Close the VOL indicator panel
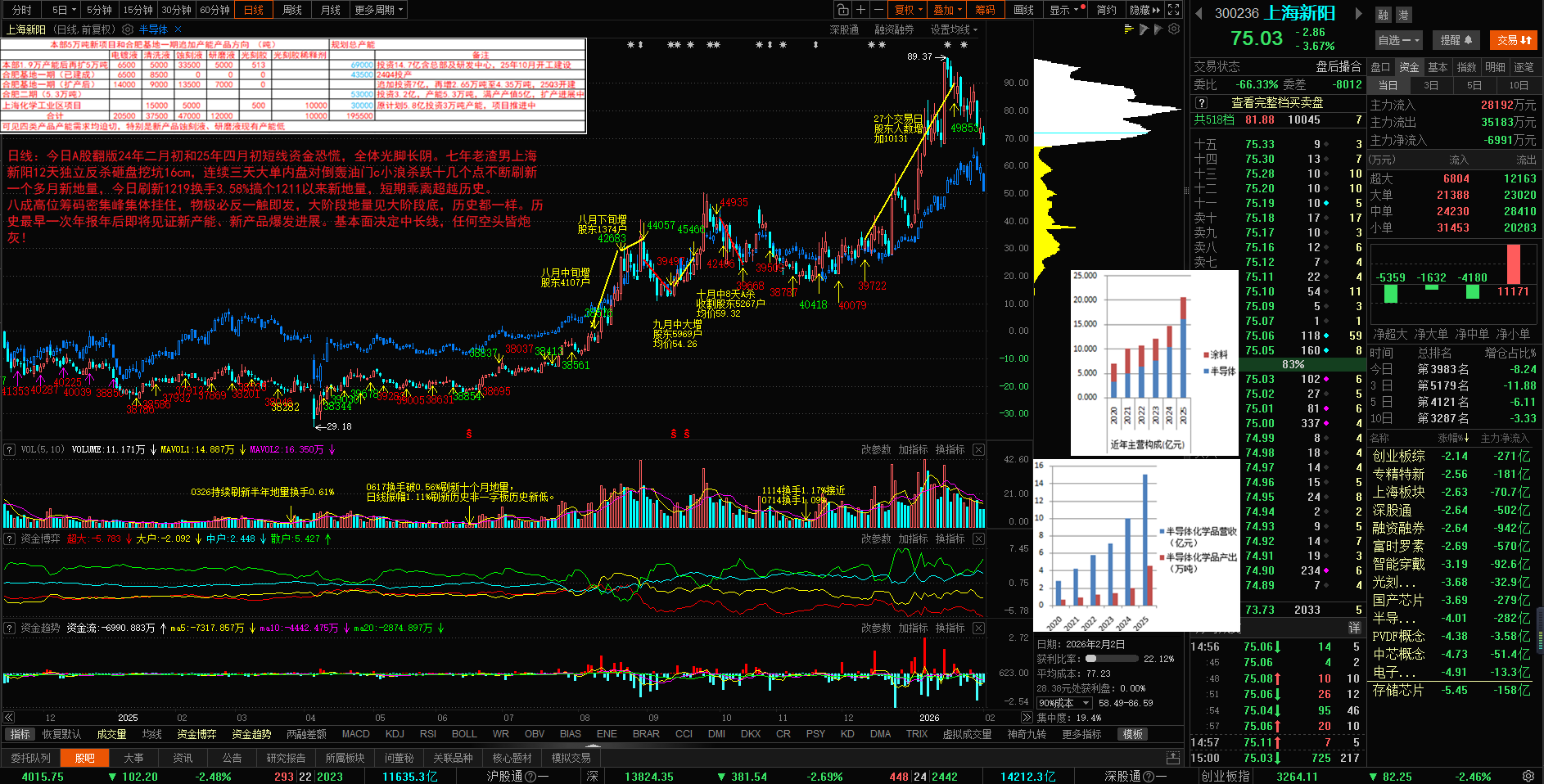The height and width of the screenshot is (784, 1544). point(978,449)
